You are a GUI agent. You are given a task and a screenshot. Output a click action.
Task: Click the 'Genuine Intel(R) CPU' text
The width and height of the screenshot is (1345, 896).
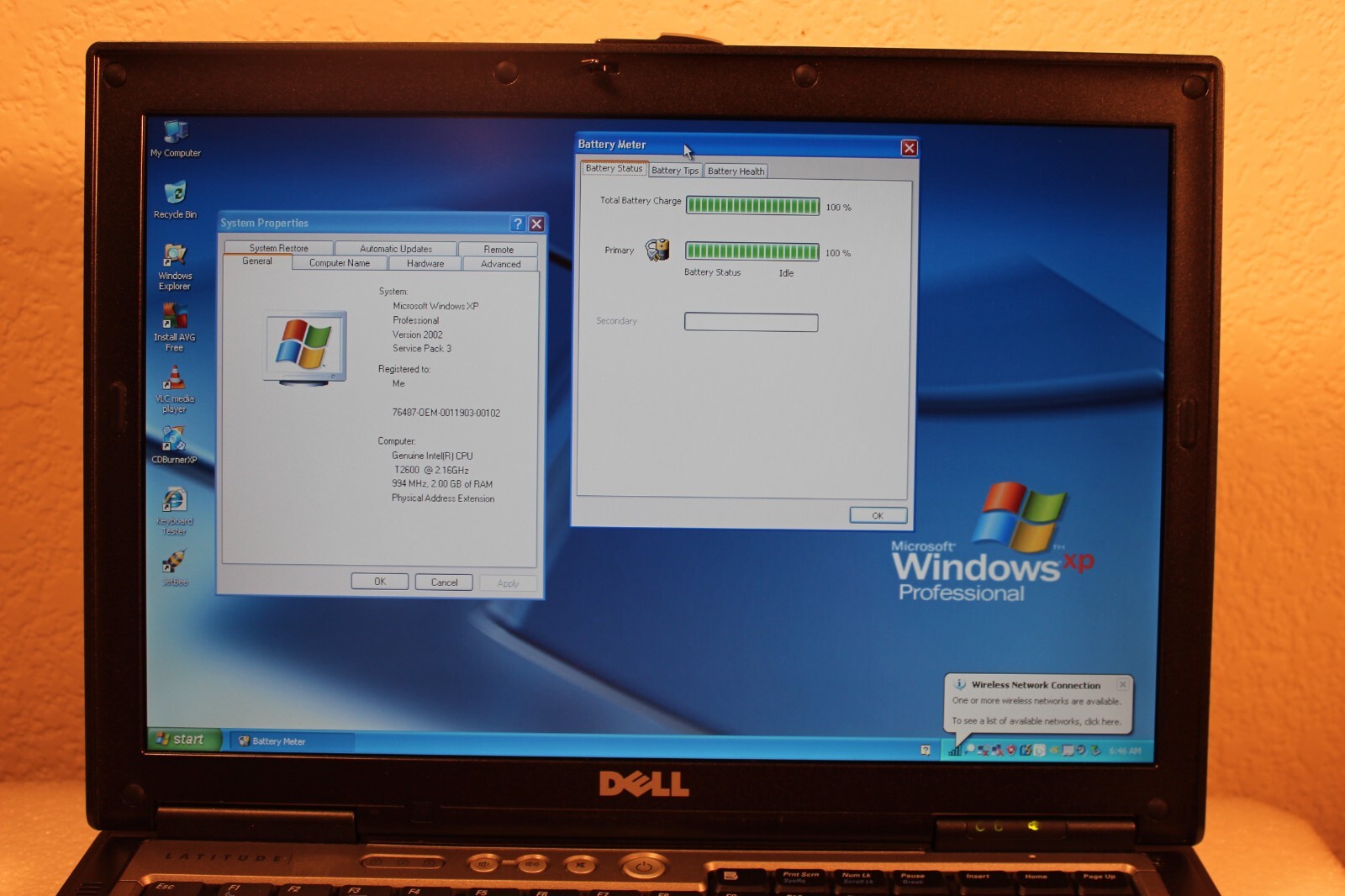(432, 456)
